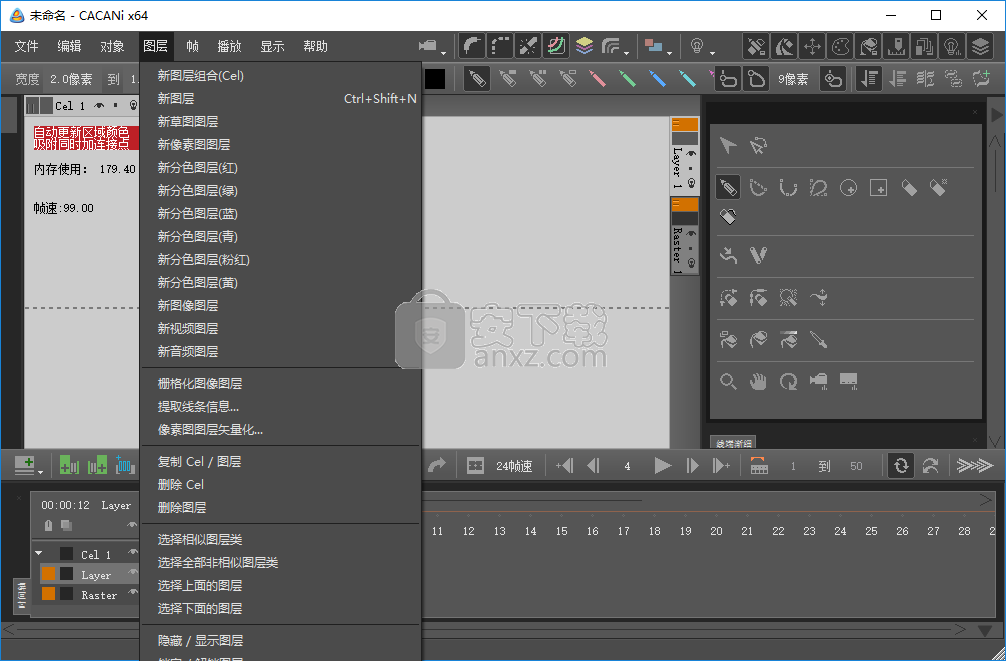Open the color palette icon in top toolbar

[x=840, y=46]
